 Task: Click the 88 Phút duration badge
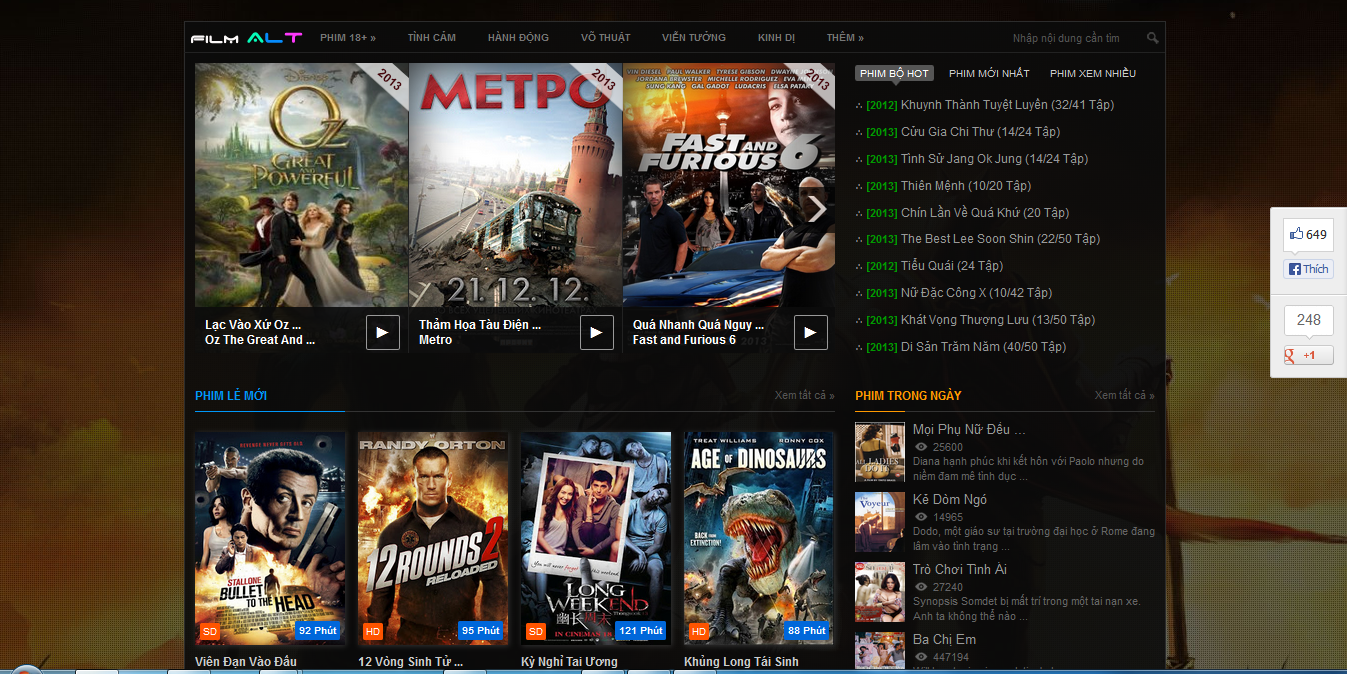(806, 631)
